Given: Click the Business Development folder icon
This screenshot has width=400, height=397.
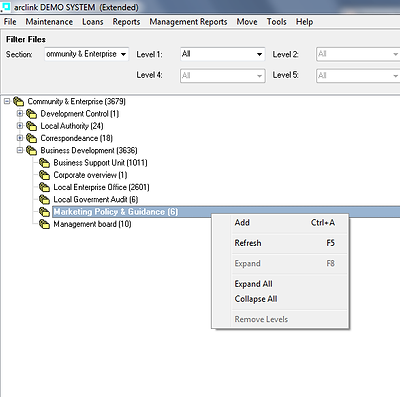Looking at the screenshot, I should (x=31, y=150).
